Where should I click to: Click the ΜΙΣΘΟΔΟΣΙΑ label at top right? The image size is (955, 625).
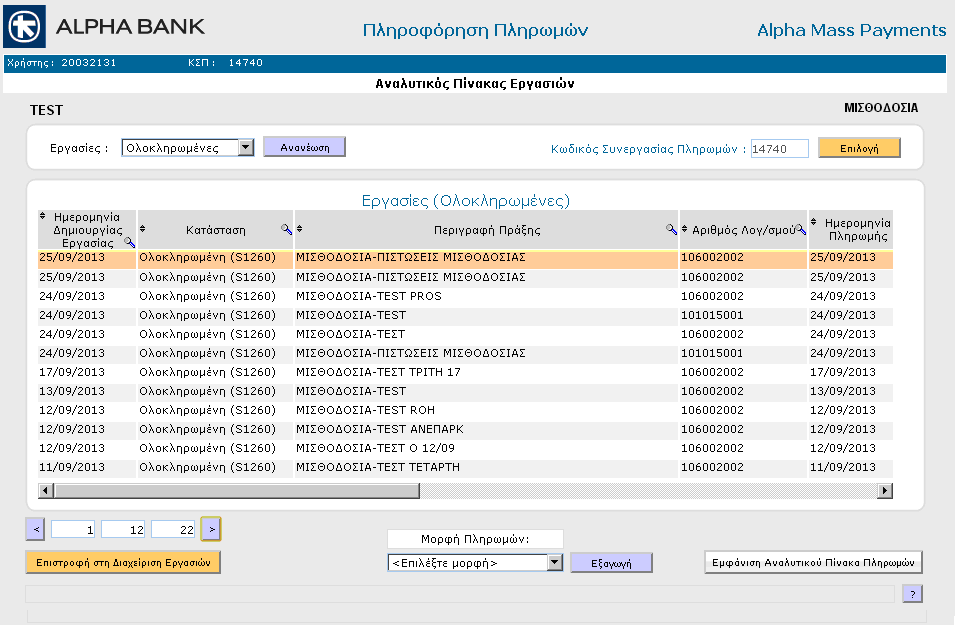(x=881, y=108)
